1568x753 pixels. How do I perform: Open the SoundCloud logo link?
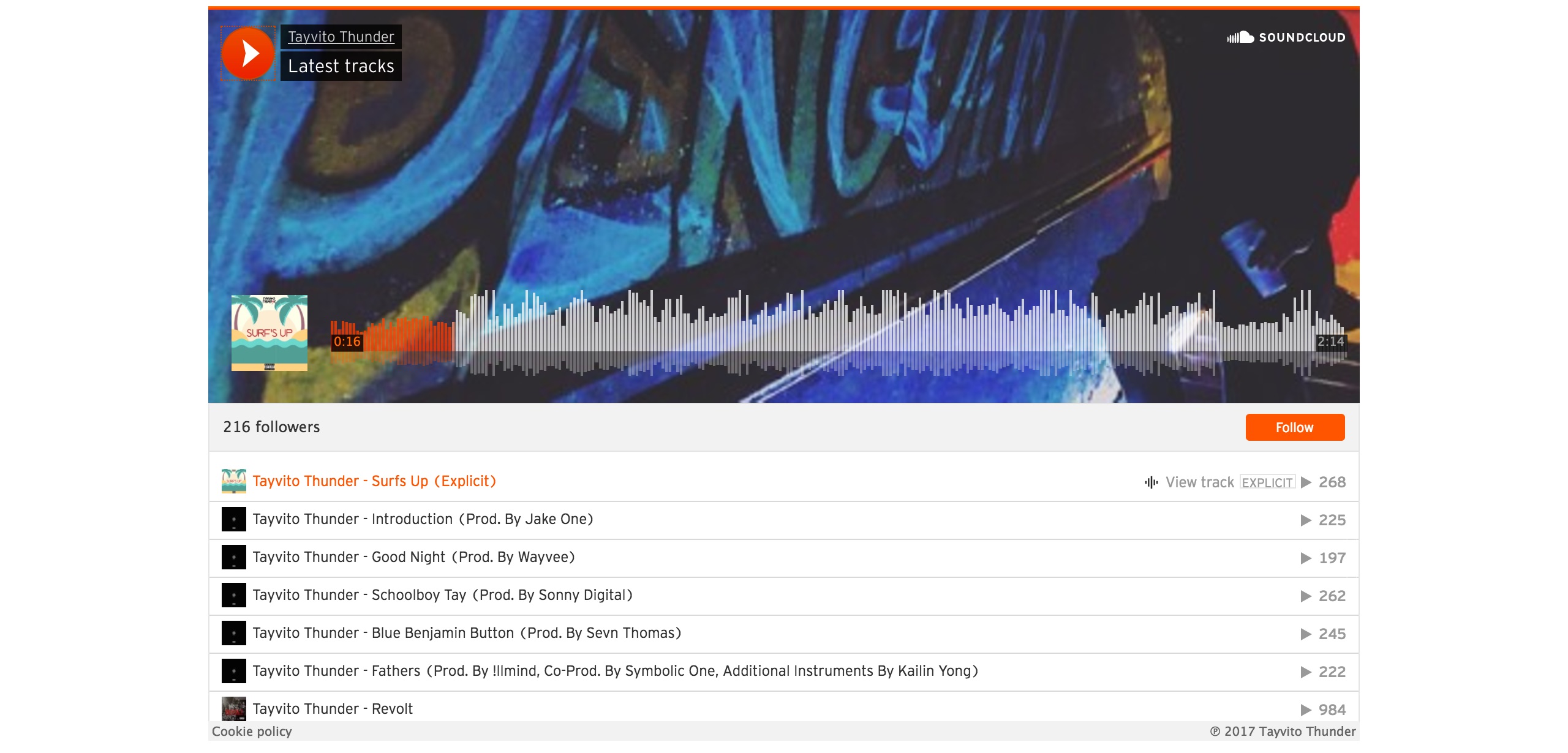[1286, 37]
